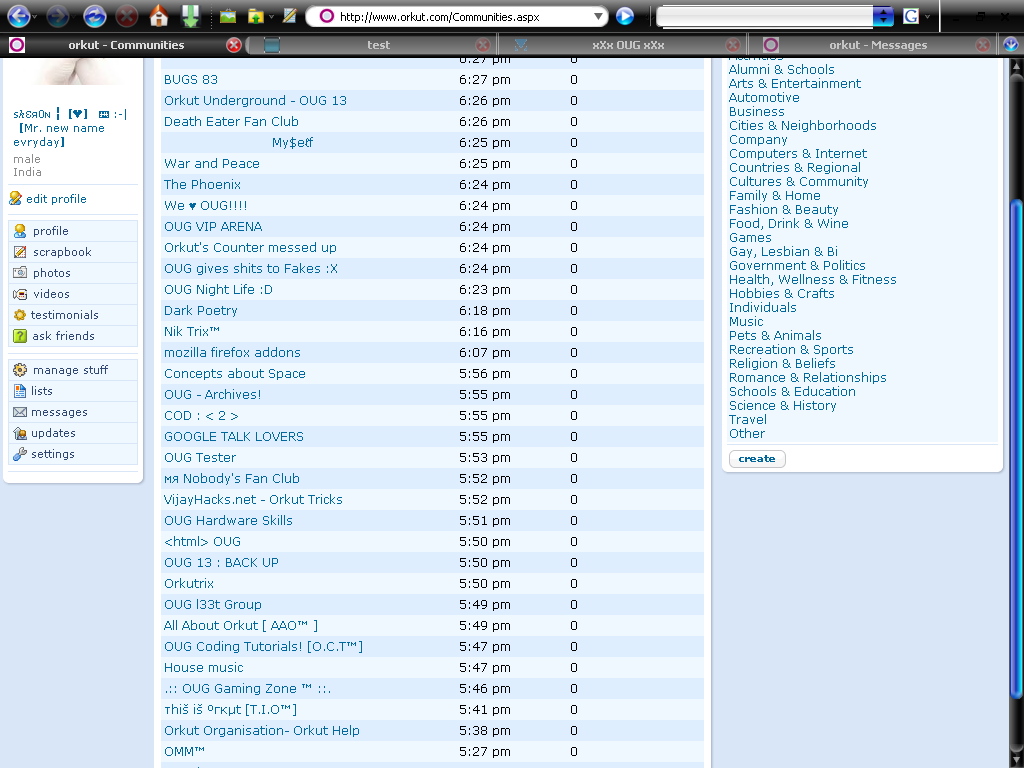Viewport: 1024px width, 768px height.
Task: Click the notepad pencil toolbar icon
Action: tap(289, 15)
